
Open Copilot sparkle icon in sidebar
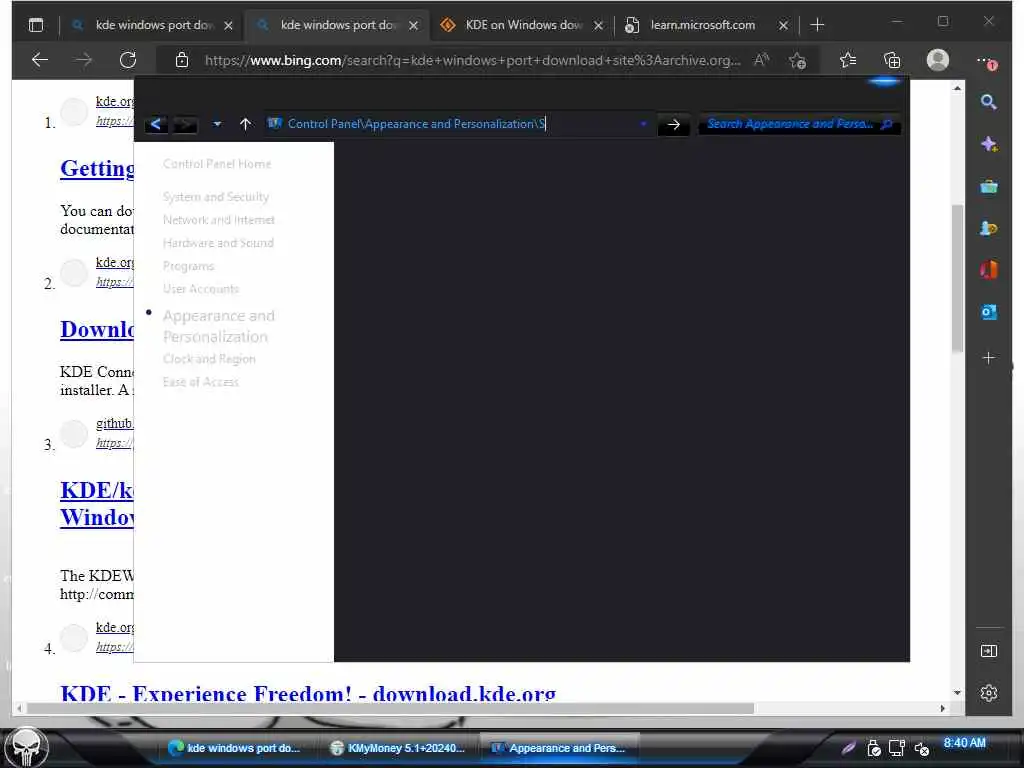989,144
